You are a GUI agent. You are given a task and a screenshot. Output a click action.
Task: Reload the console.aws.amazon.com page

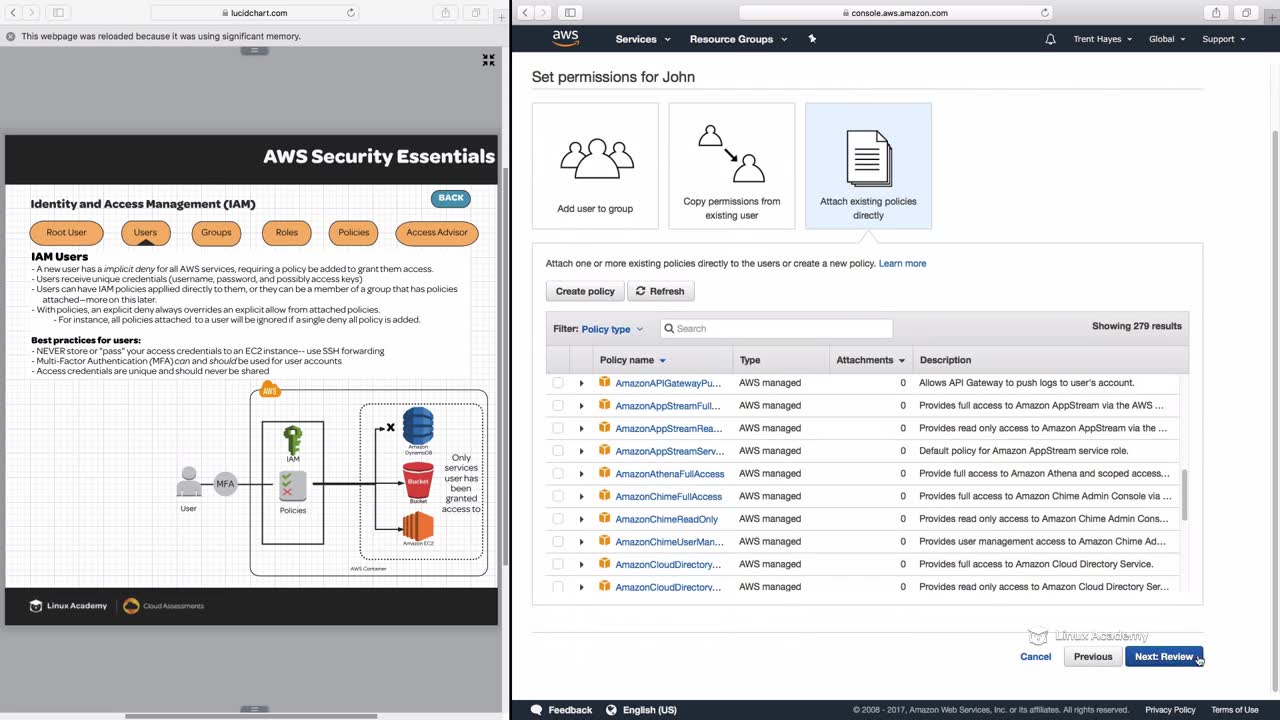click(x=1045, y=13)
